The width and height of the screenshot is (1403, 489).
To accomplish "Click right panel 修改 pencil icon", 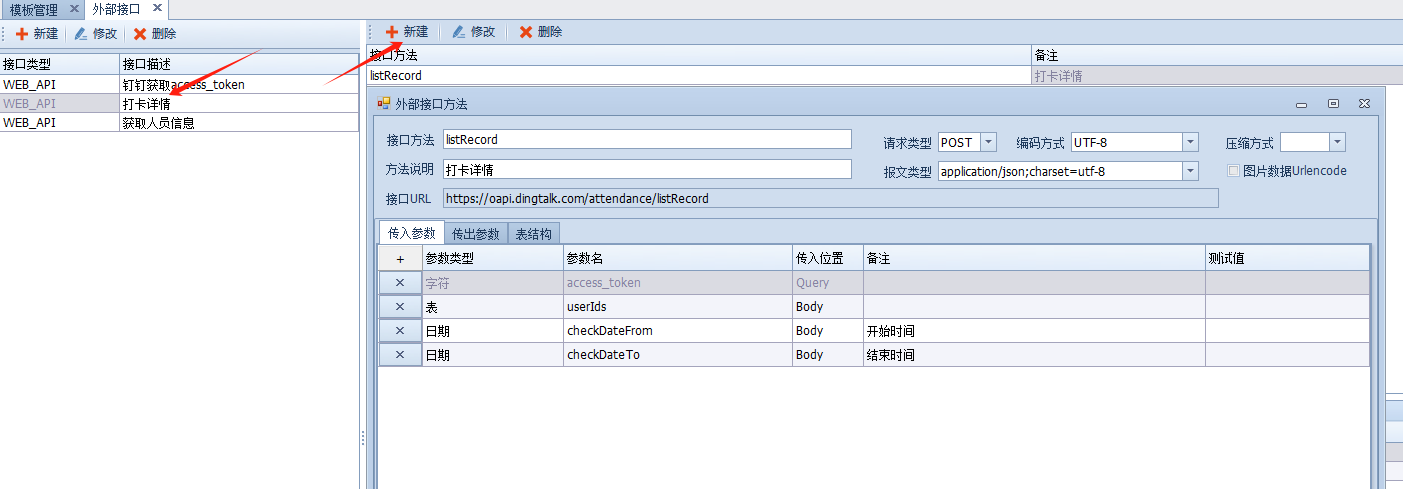I will (459, 32).
